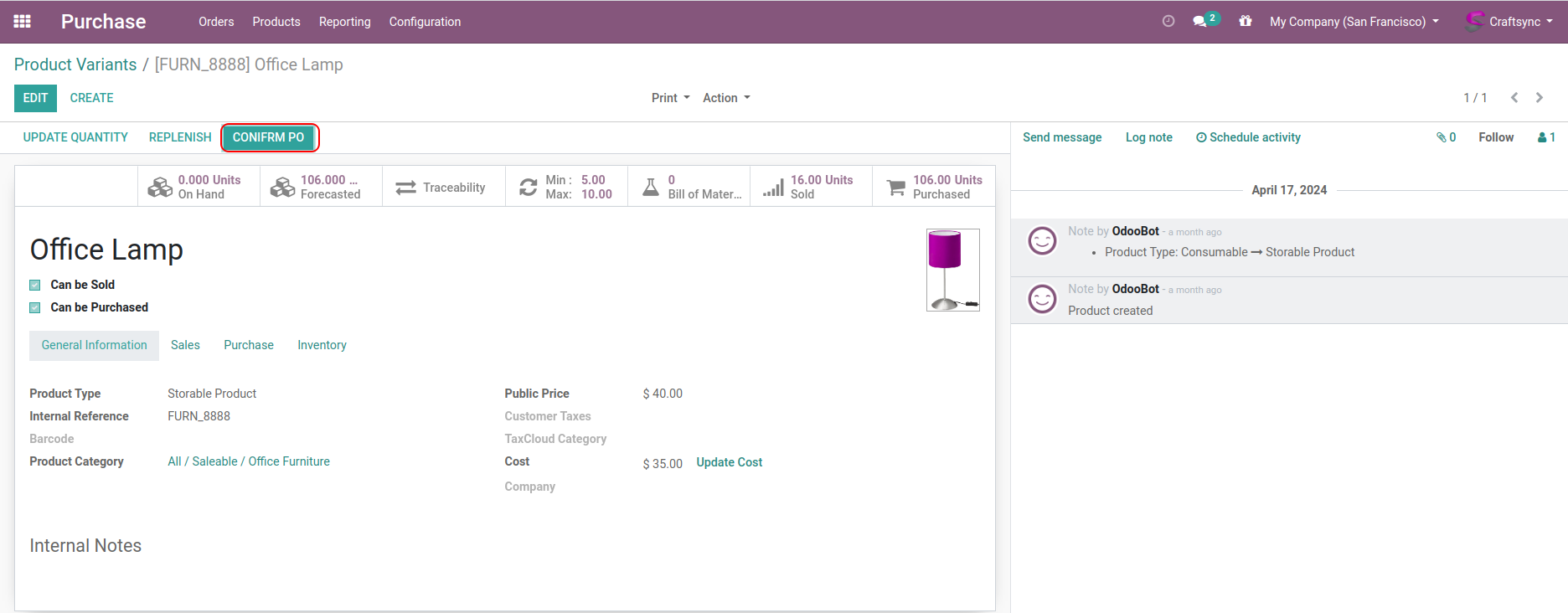Click the Update Cost link
1568x613 pixels.
click(x=729, y=462)
